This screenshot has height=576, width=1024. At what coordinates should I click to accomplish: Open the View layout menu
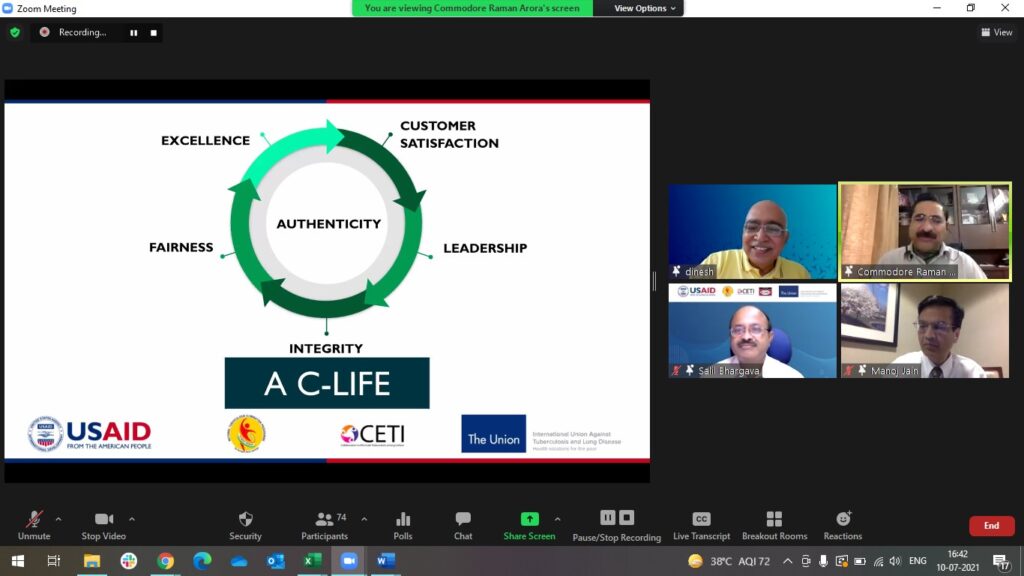pyautogui.click(x=996, y=32)
